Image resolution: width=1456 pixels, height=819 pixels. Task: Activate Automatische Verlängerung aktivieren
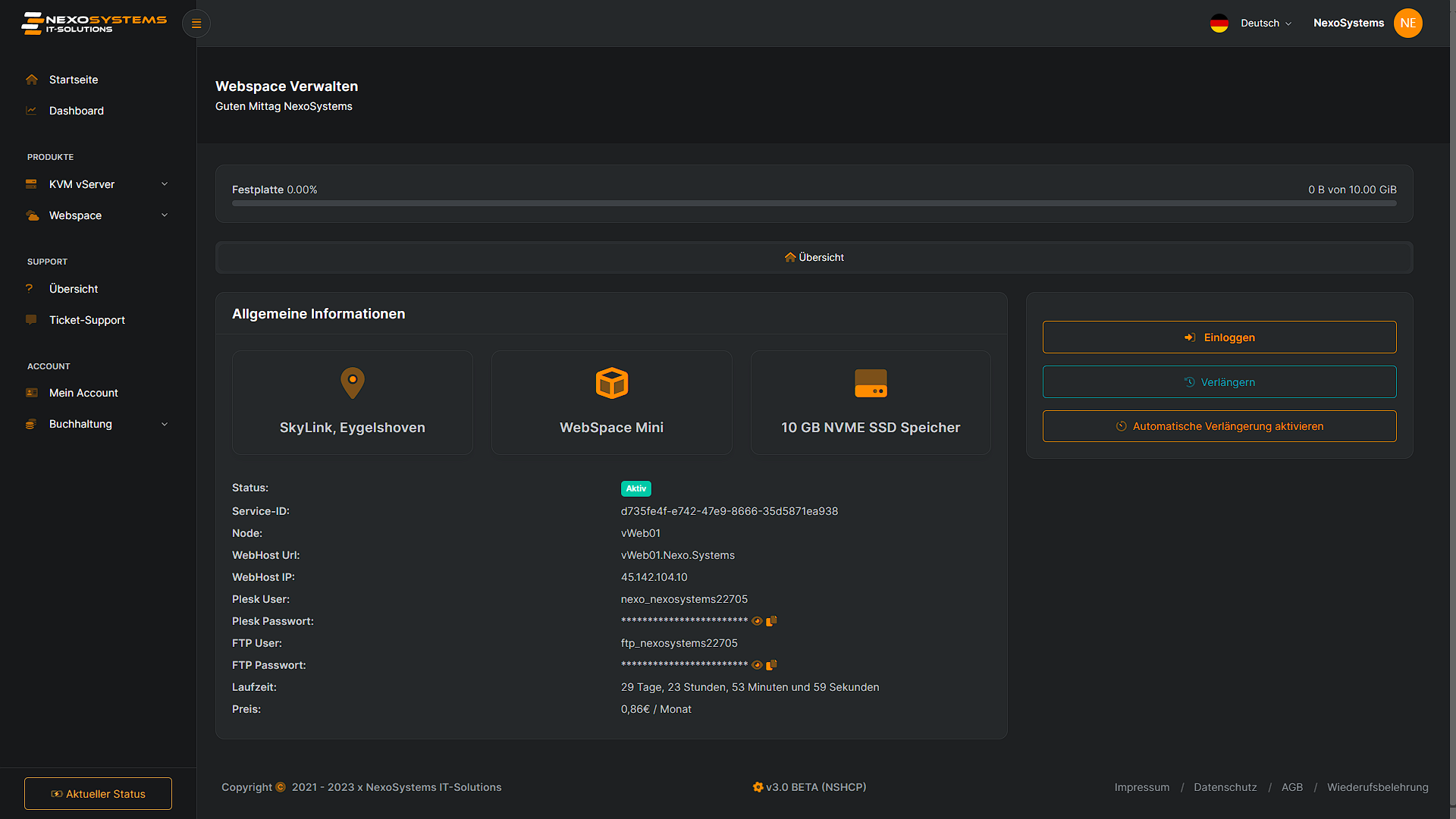1219,426
